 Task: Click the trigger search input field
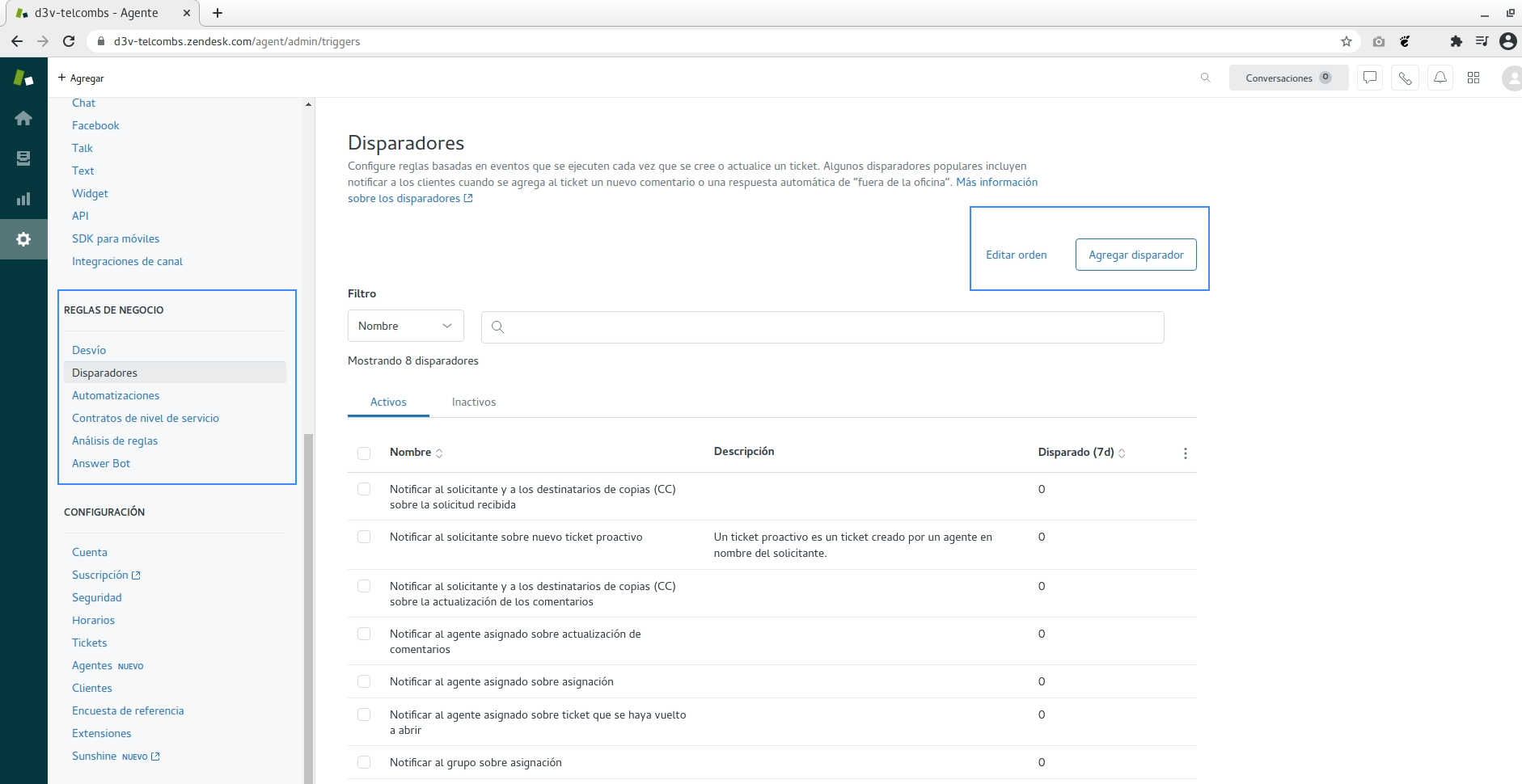(822, 327)
